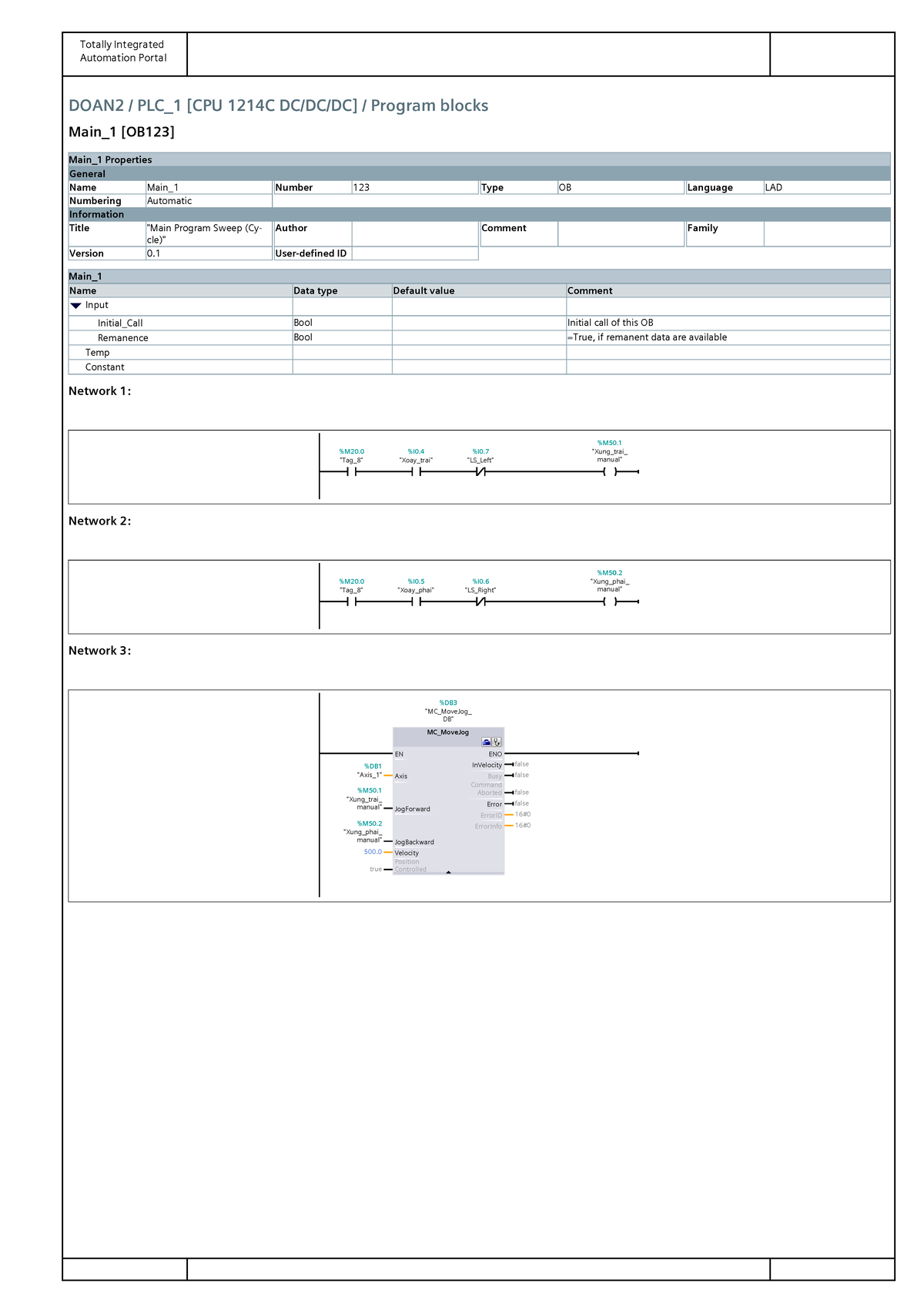Click the Type value OB cell

621,187
